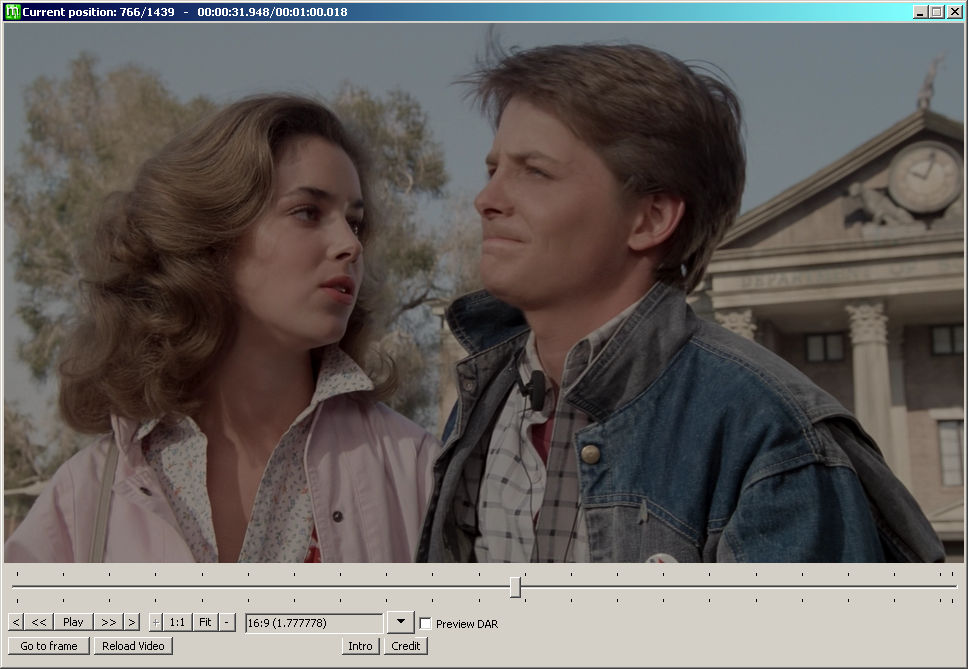Step forward one frame with '>' button

(131, 622)
